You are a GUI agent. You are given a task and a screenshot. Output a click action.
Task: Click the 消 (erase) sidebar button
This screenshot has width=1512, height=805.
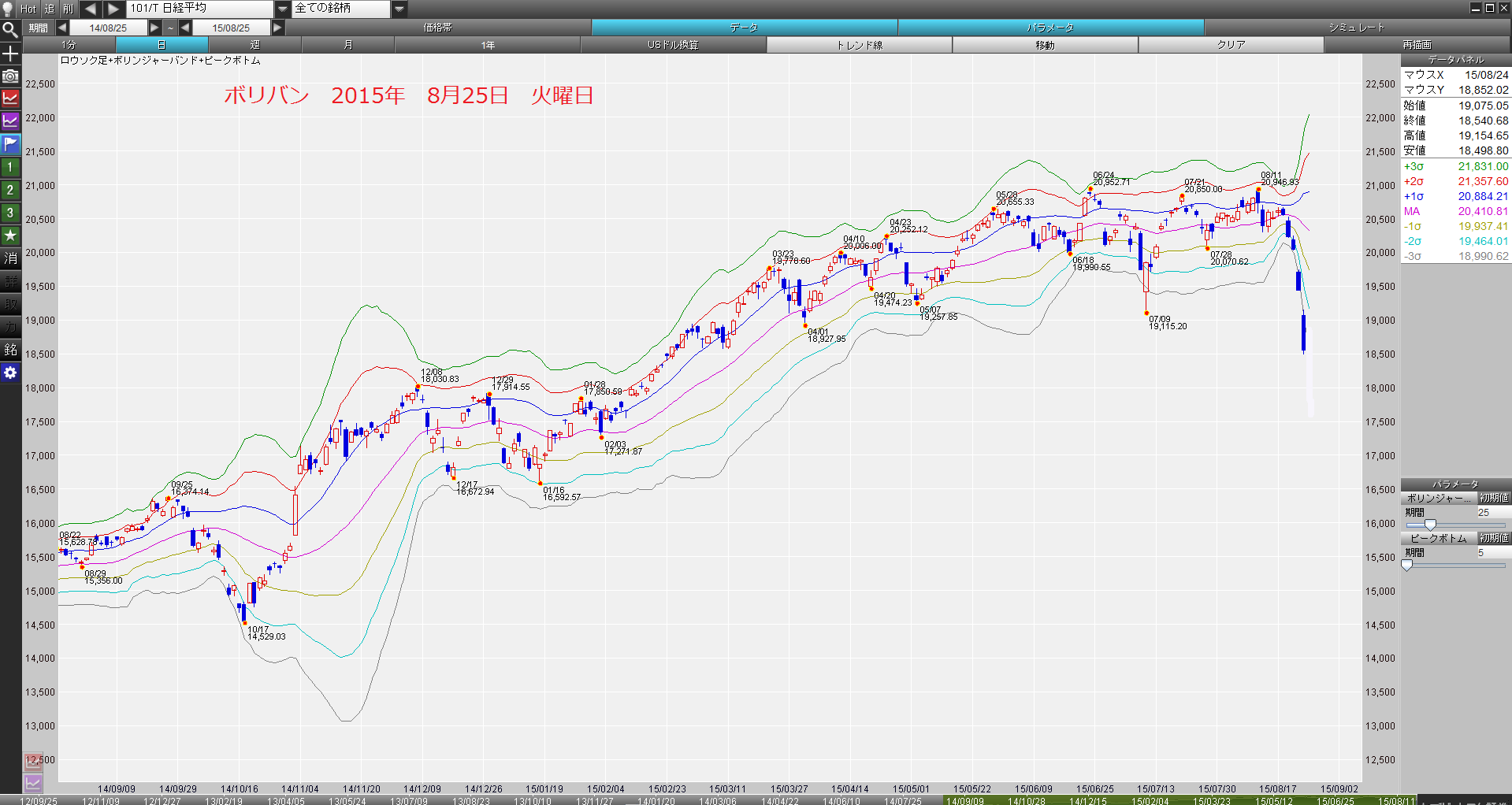[x=10, y=258]
